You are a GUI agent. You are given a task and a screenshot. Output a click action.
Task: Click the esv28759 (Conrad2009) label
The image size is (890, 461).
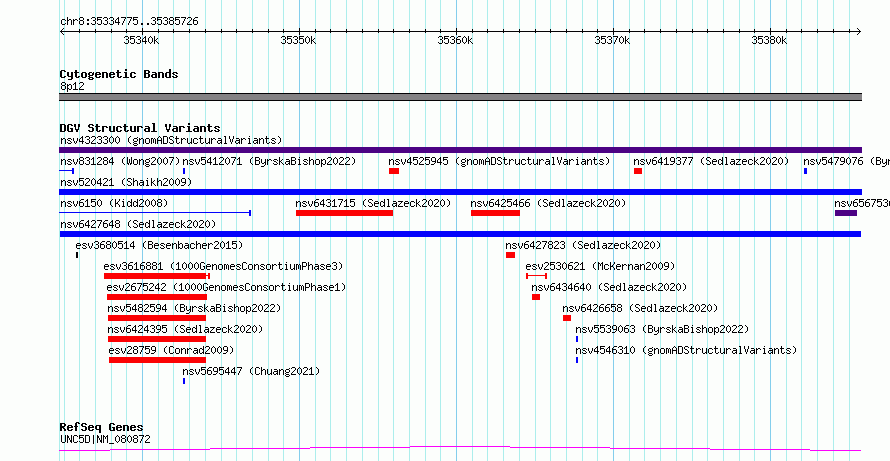(171, 350)
